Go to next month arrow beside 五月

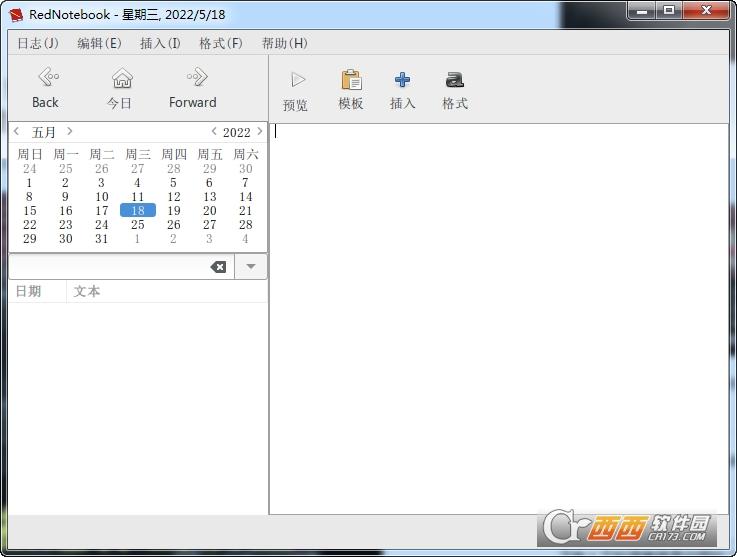70,131
